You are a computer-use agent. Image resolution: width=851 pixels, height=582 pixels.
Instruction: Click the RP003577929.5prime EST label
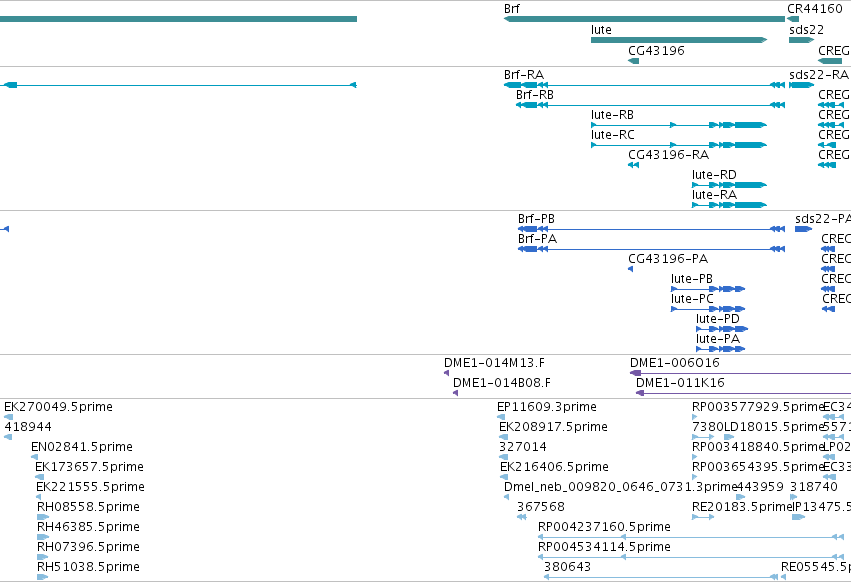click(758, 407)
